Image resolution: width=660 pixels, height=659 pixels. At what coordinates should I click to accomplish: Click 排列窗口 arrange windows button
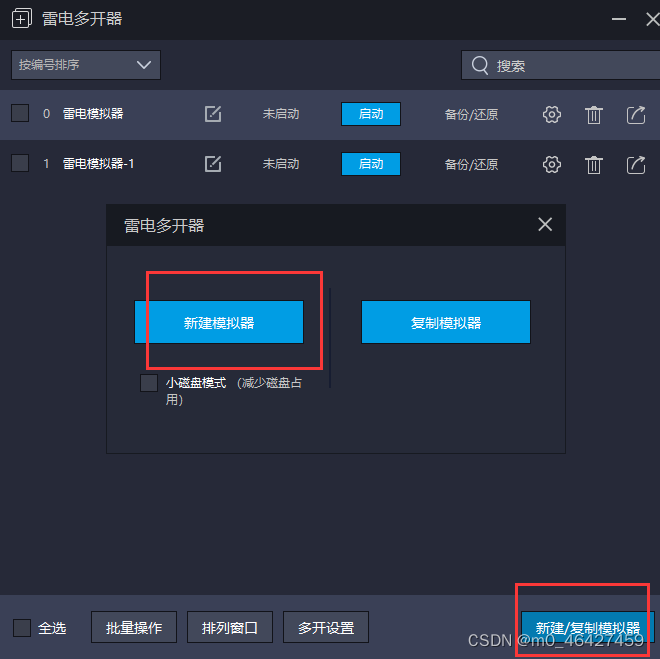click(x=230, y=627)
